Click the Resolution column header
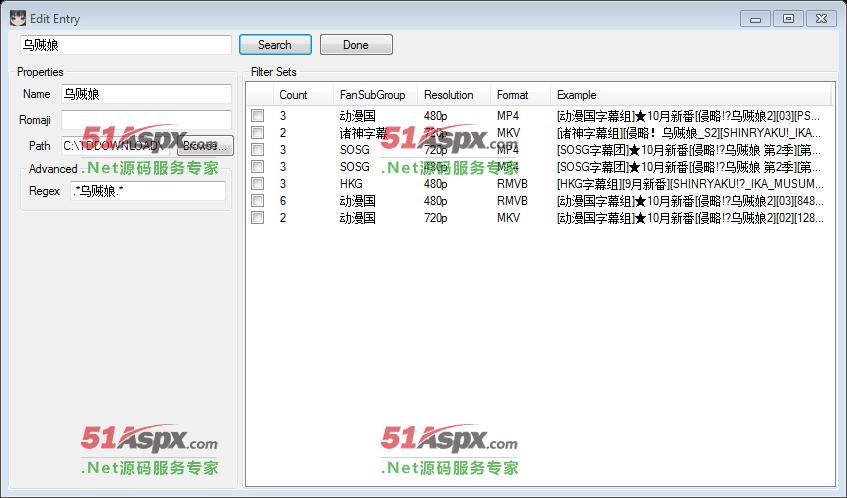 [452, 95]
